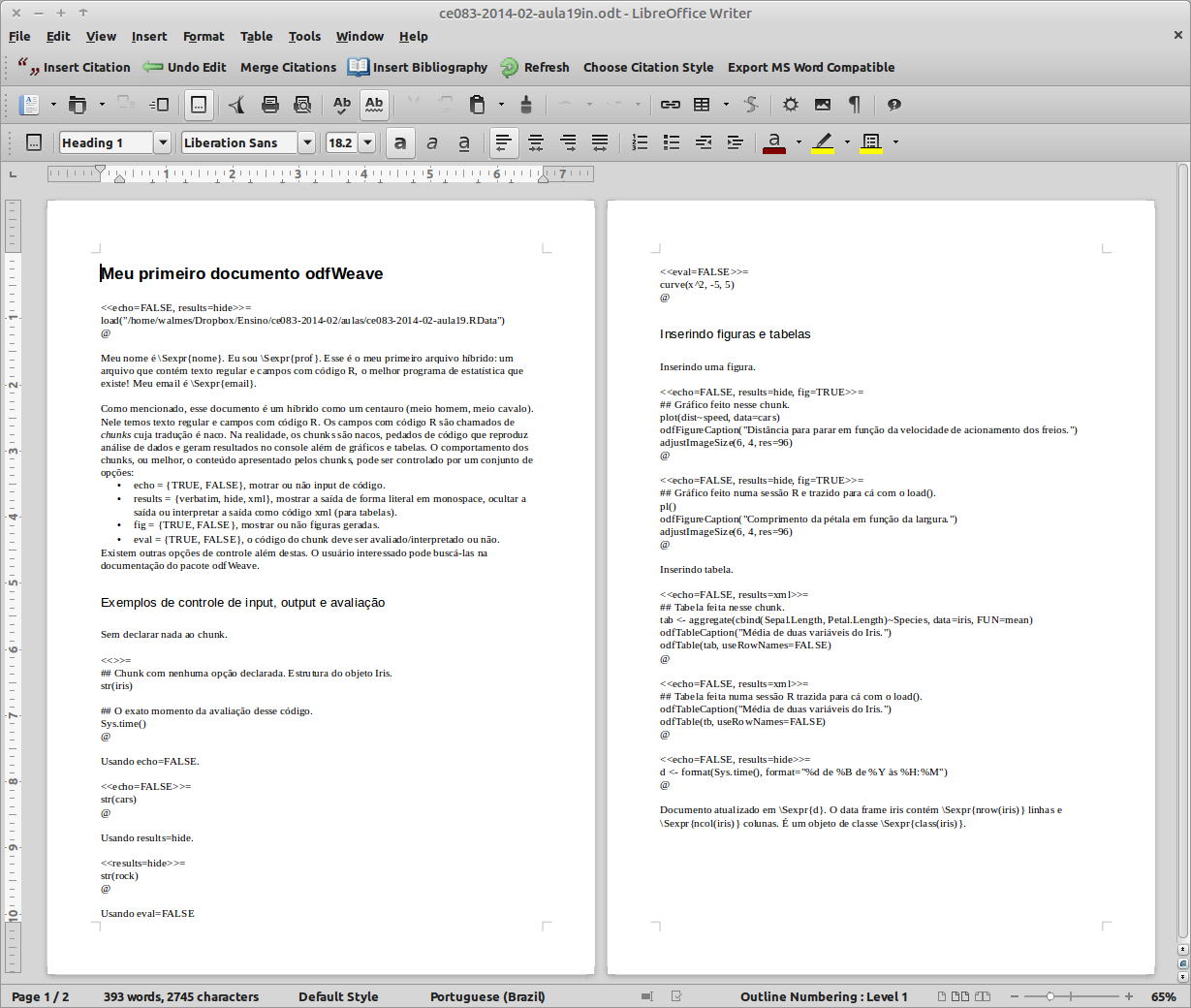Open Print Preview from the toolbar

(302, 105)
